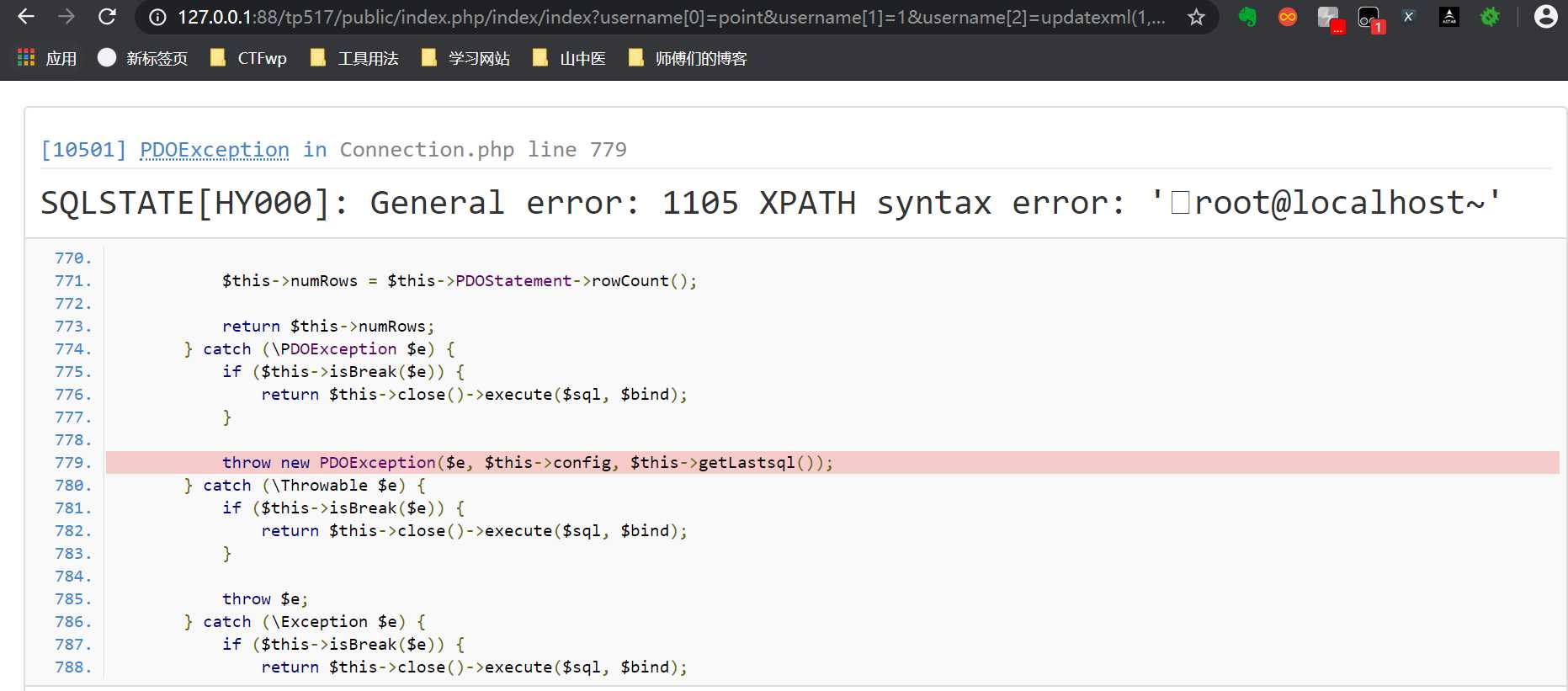Open the orange infinity extension icon

pos(1288,17)
